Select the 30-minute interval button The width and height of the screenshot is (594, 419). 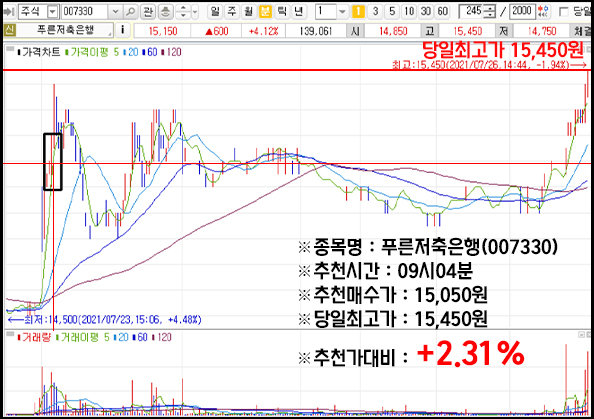426,12
